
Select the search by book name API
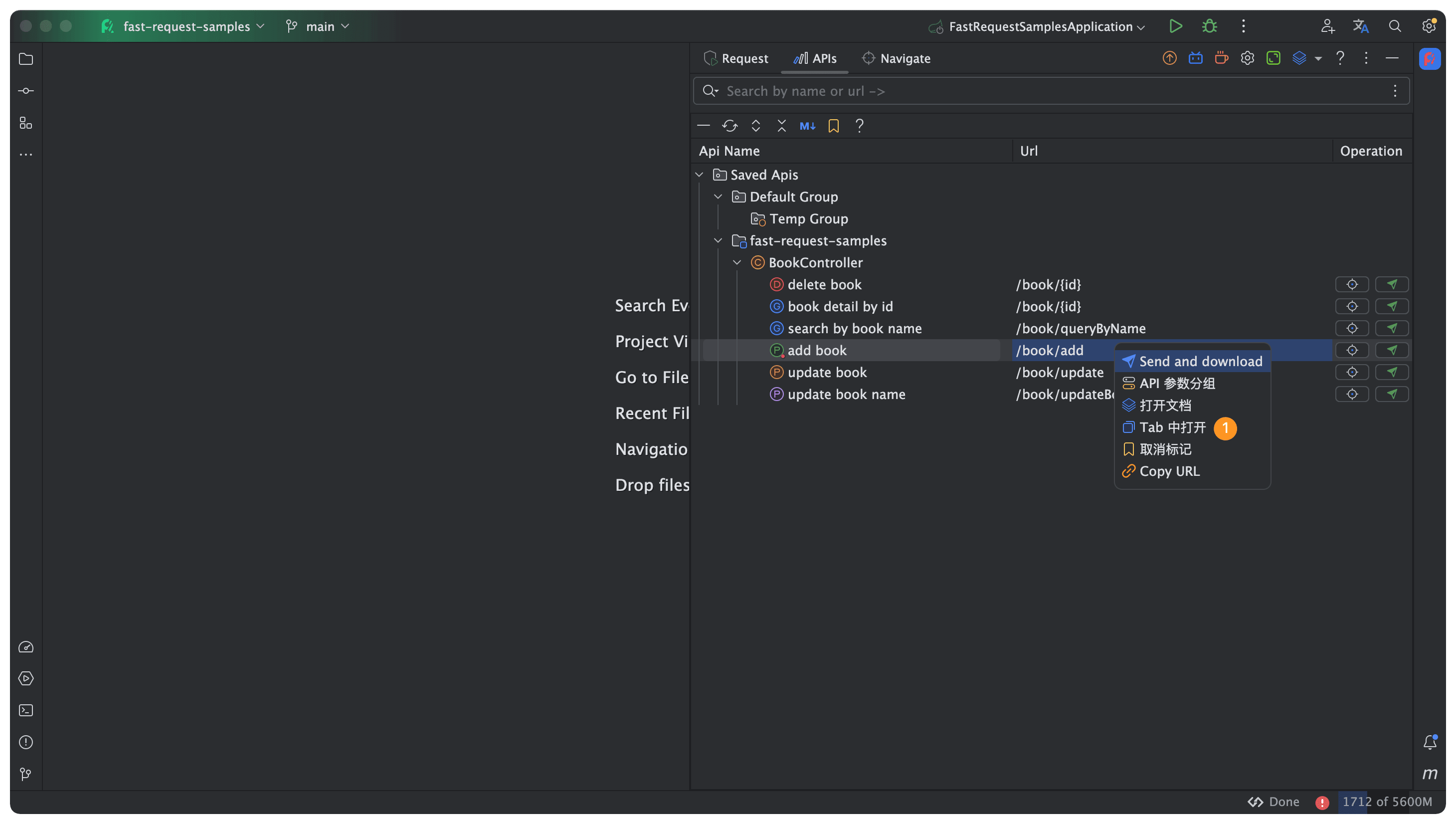tap(854, 328)
